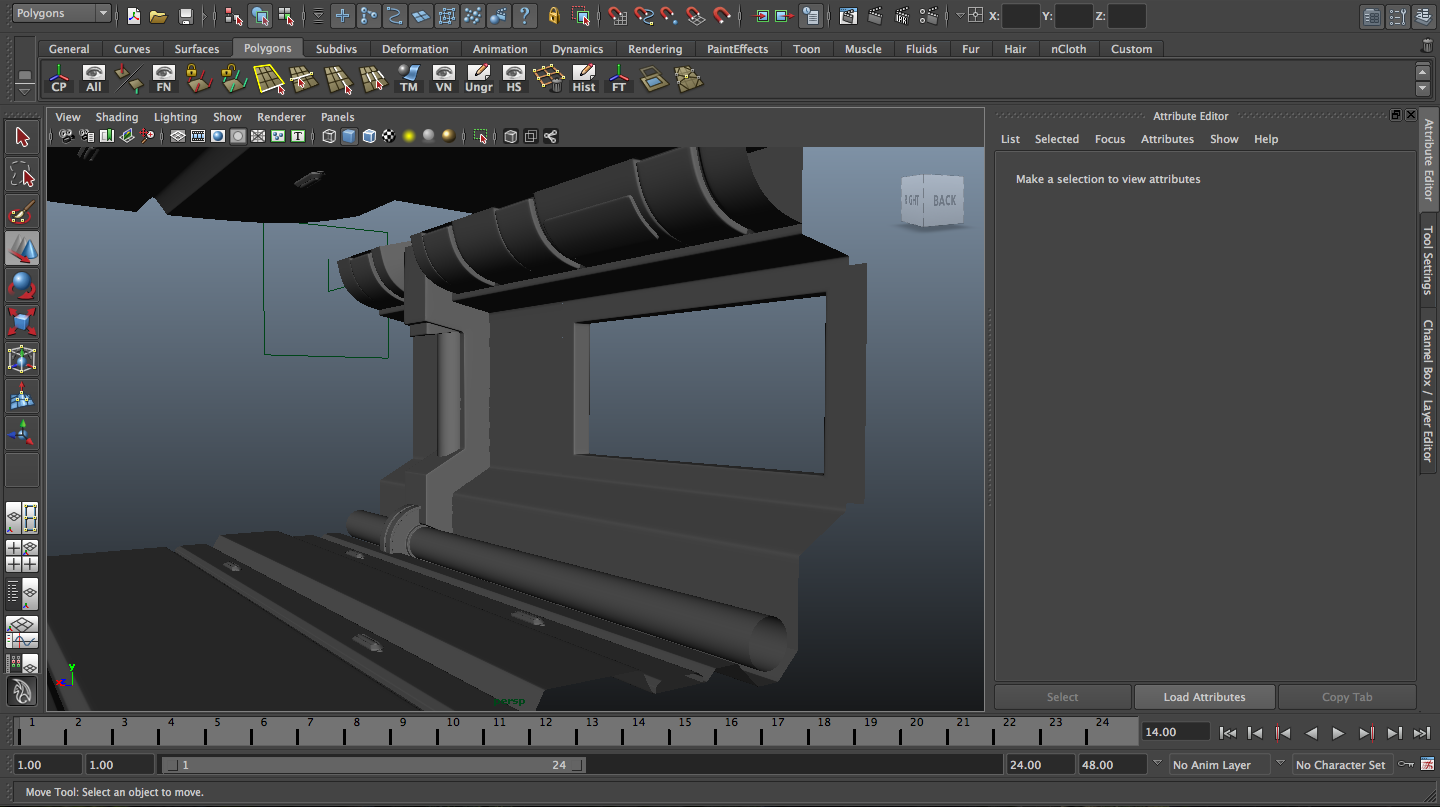1440x807 pixels.
Task: Click the Rotate tool sphere icon
Action: 22,285
